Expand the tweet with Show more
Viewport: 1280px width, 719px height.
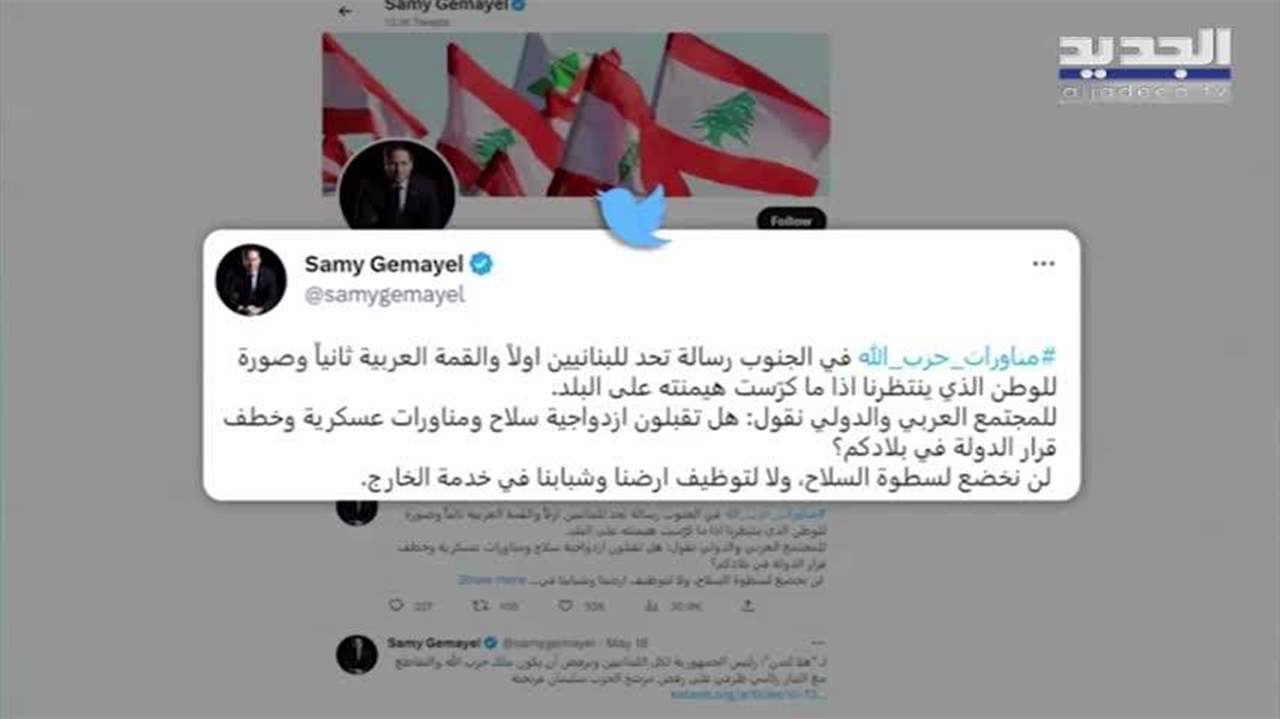[x=491, y=579]
